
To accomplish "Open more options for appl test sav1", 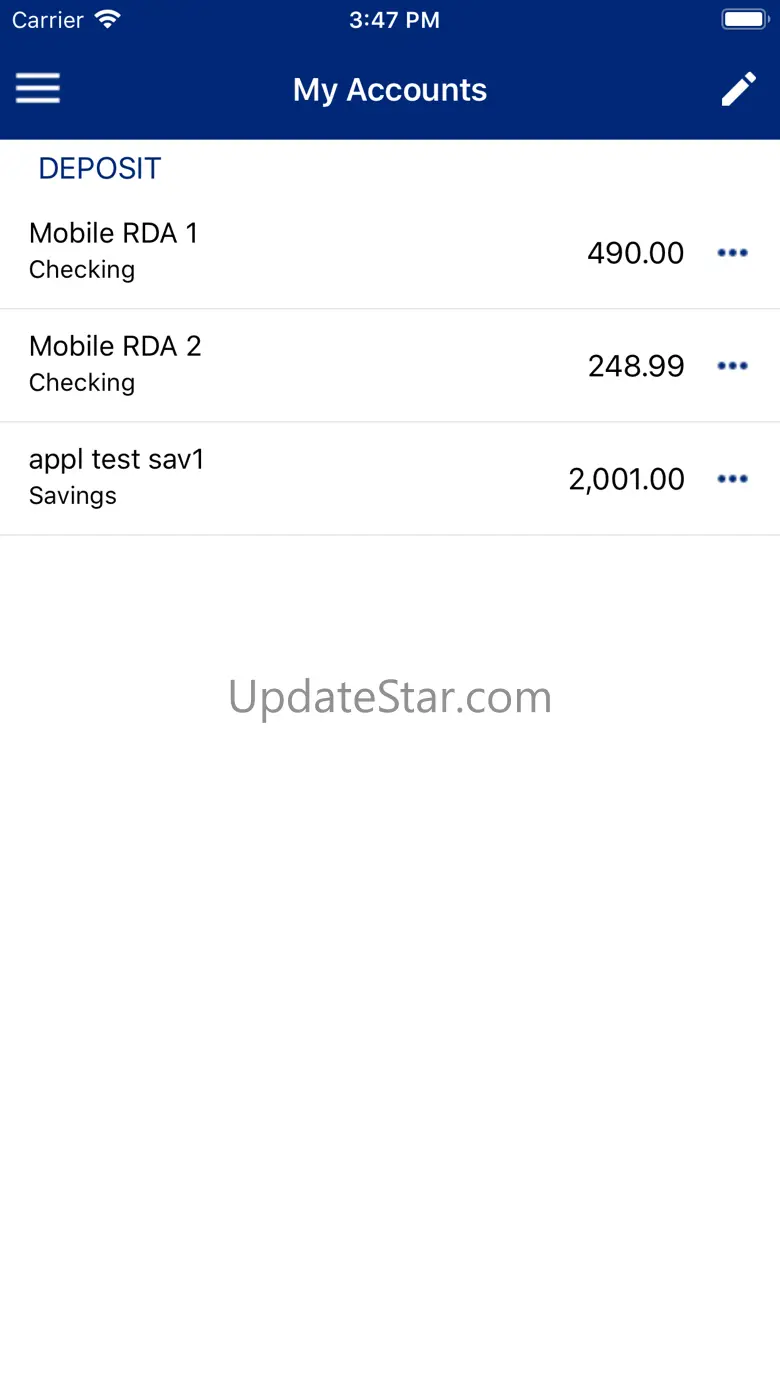I will point(732,479).
